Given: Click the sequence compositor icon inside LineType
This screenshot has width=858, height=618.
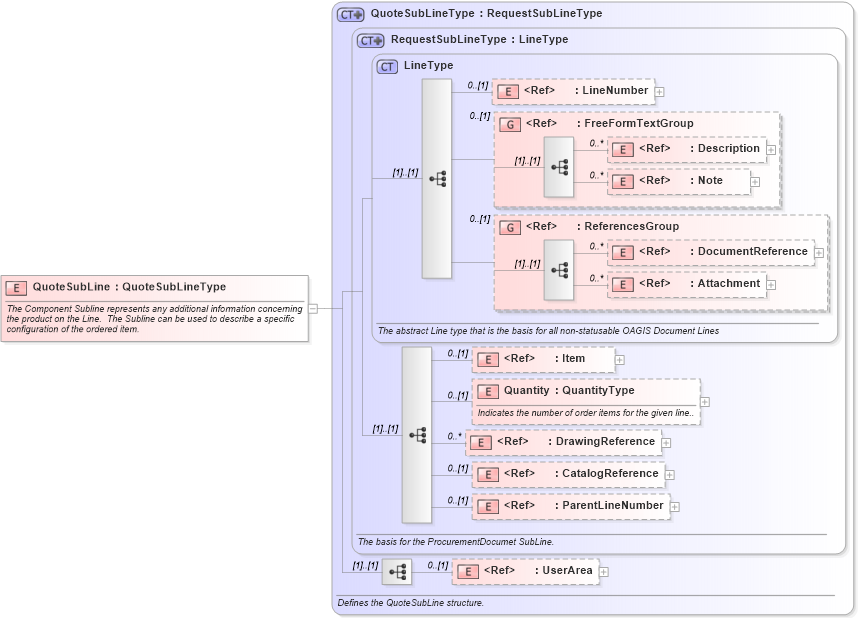Looking at the screenshot, I should (x=436, y=176).
